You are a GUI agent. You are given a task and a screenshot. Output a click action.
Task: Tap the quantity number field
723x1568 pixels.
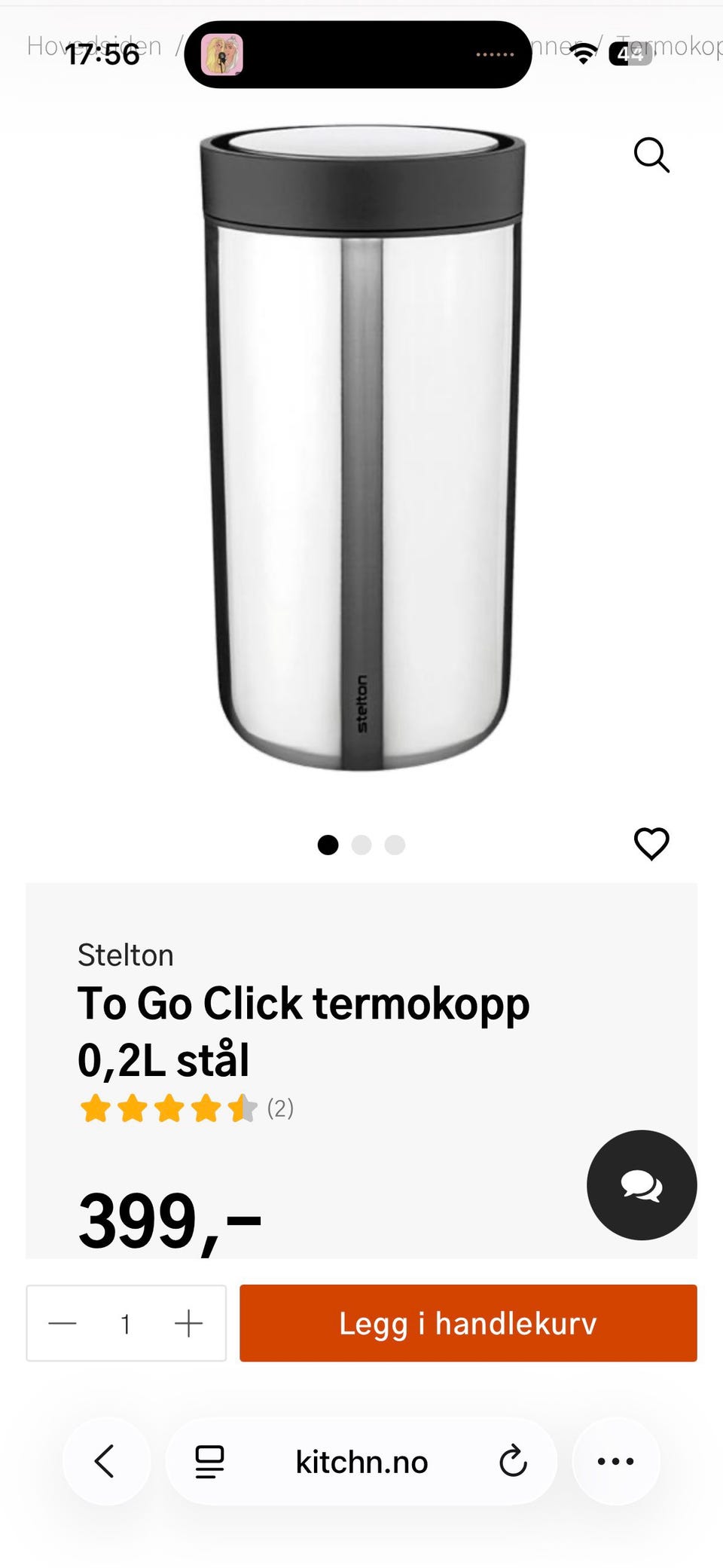tap(126, 1323)
